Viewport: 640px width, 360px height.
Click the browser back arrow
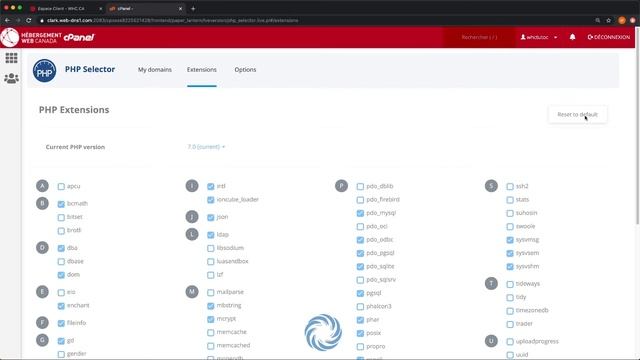7,20
